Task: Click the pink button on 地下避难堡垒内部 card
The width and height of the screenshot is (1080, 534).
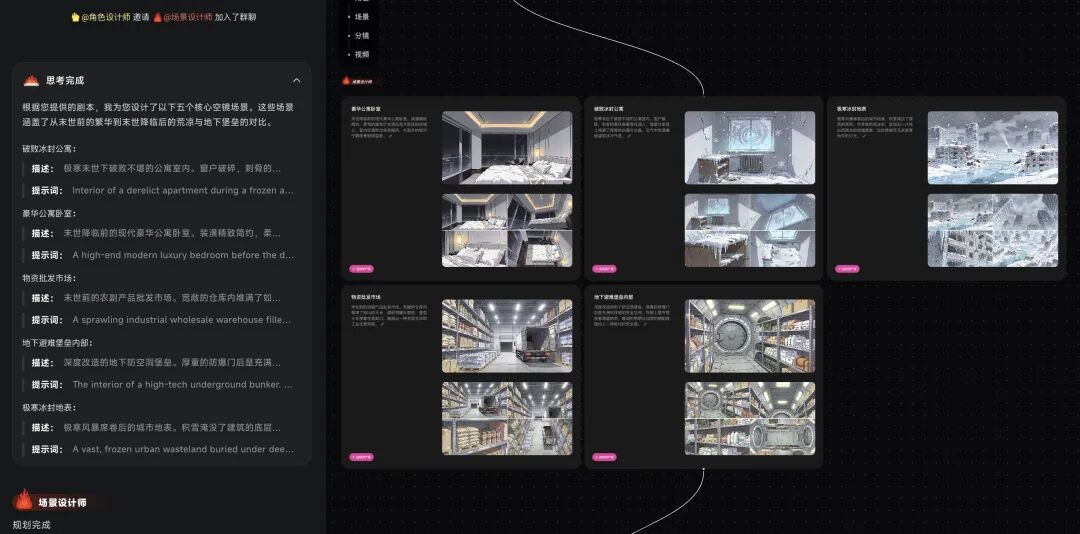Action: pyautogui.click(x=605, y=457)
